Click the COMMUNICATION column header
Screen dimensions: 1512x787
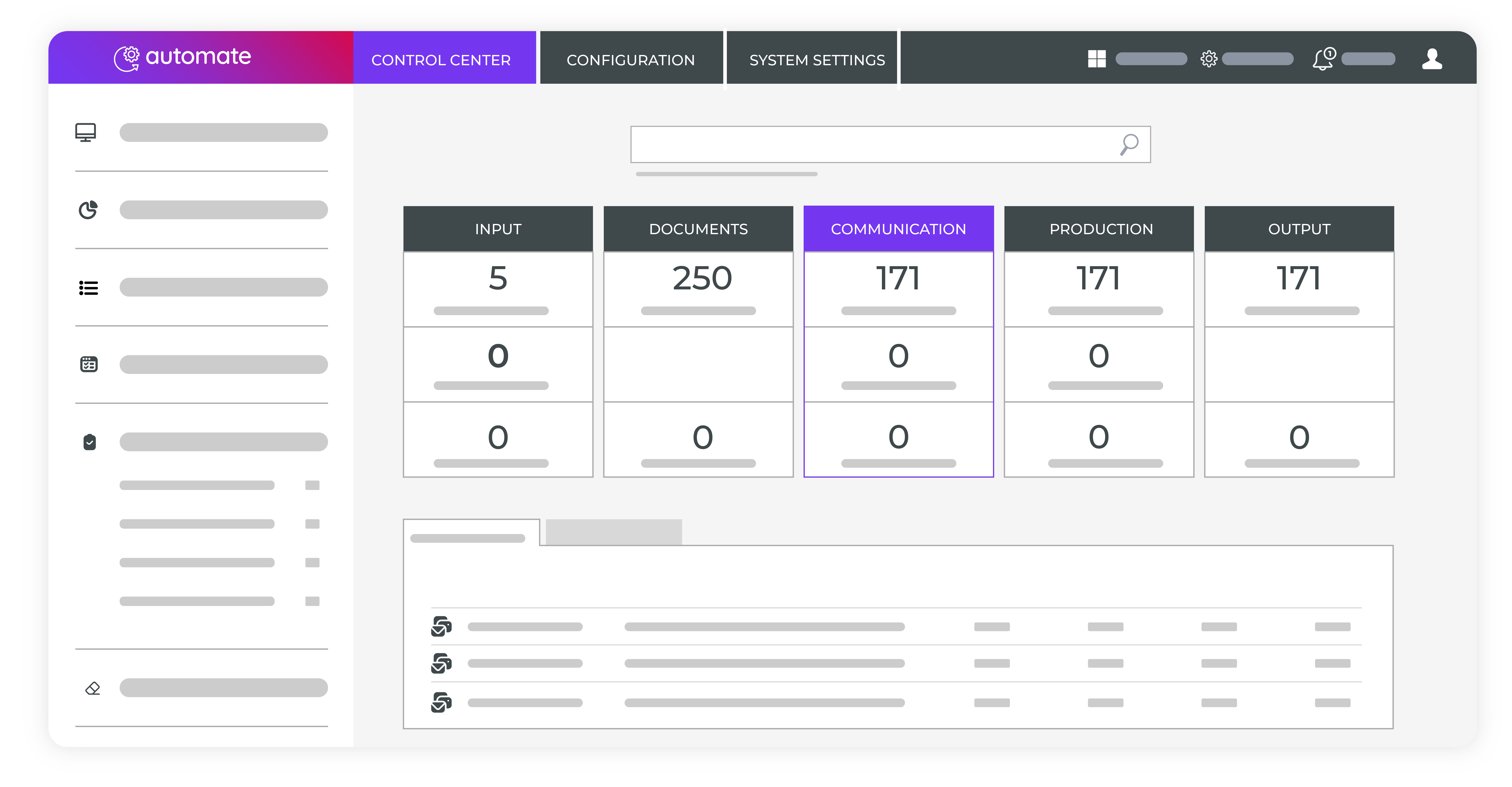point(899,229)
